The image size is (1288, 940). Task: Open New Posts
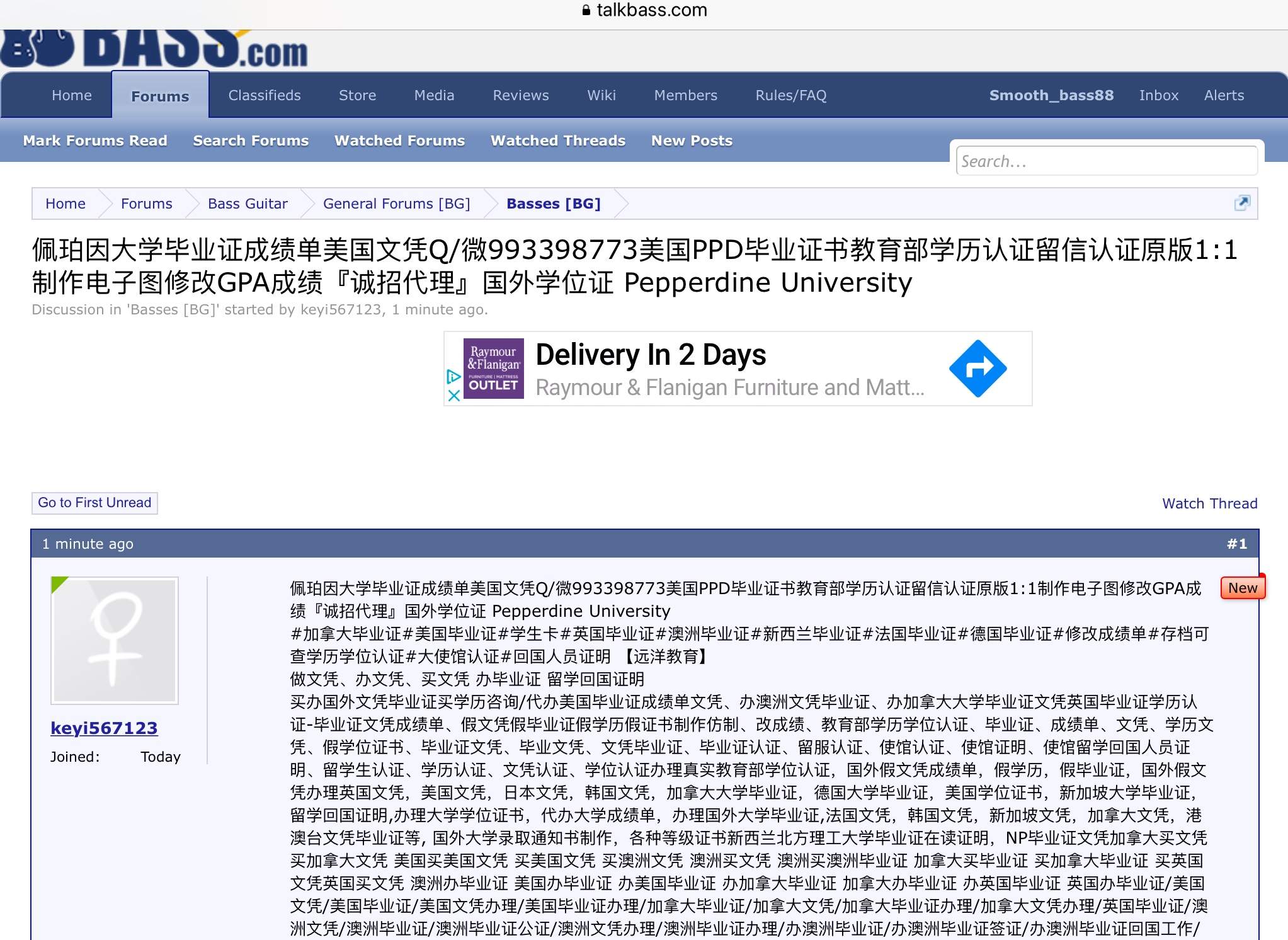692,140
